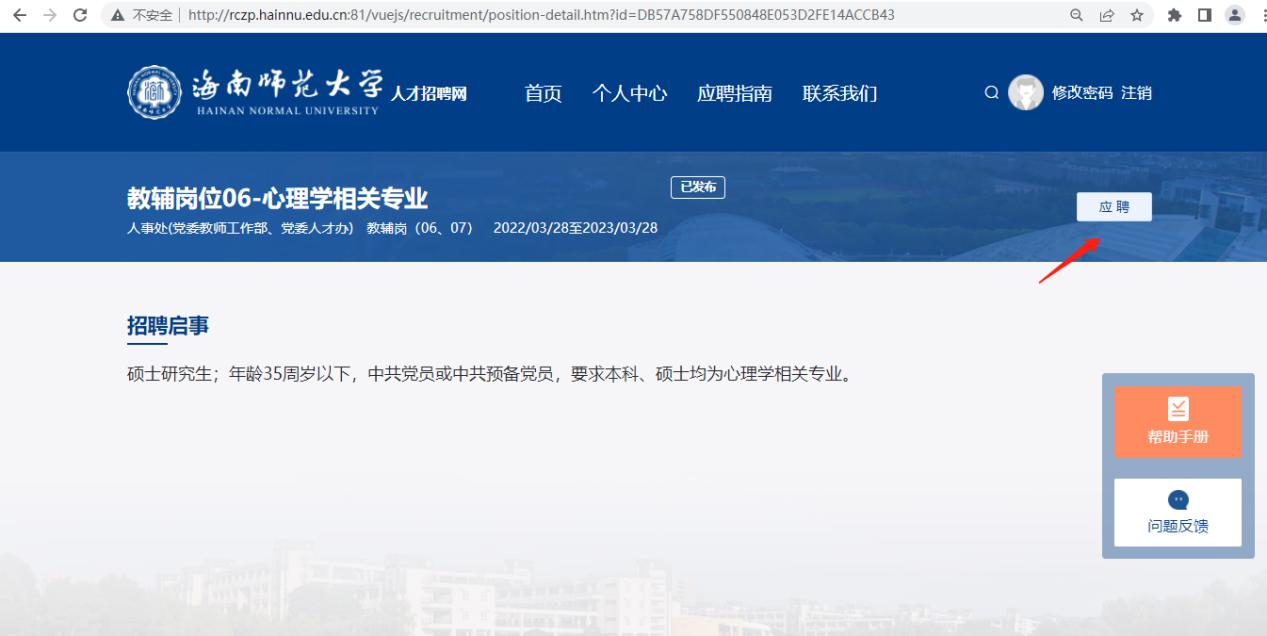Open the 应聘指南 application guide link
Viewport: 1267px width, 636px height.
(737, 92)
